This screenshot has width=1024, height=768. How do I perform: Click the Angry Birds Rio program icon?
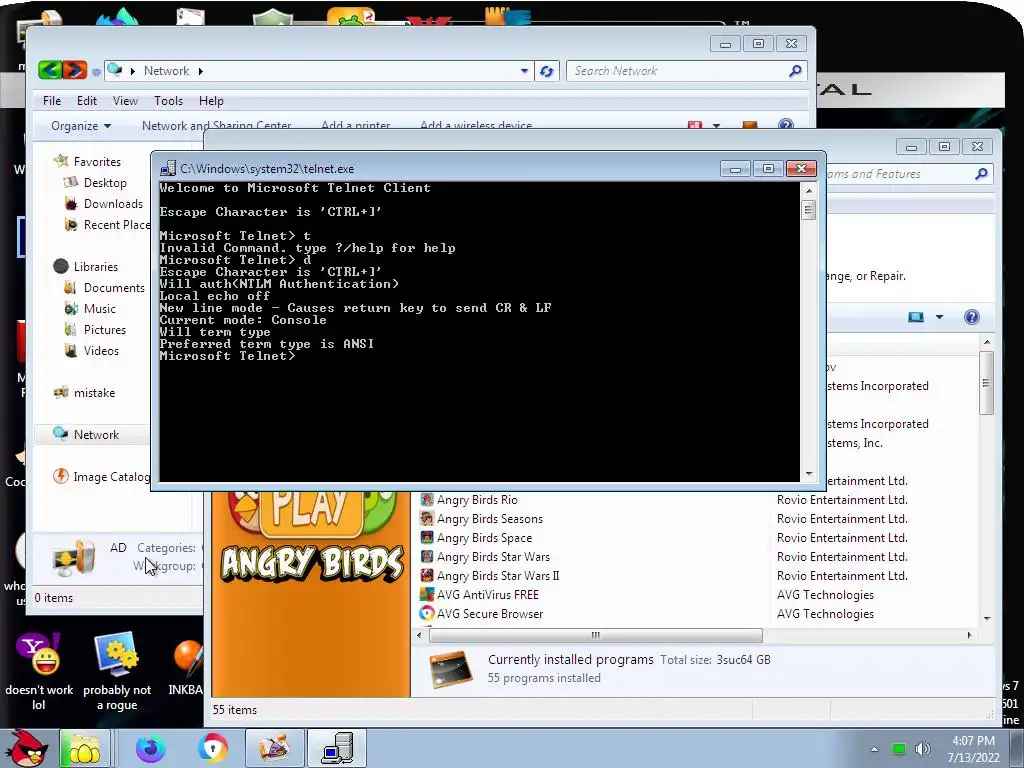pyautogui.click(x=426, y=500)
